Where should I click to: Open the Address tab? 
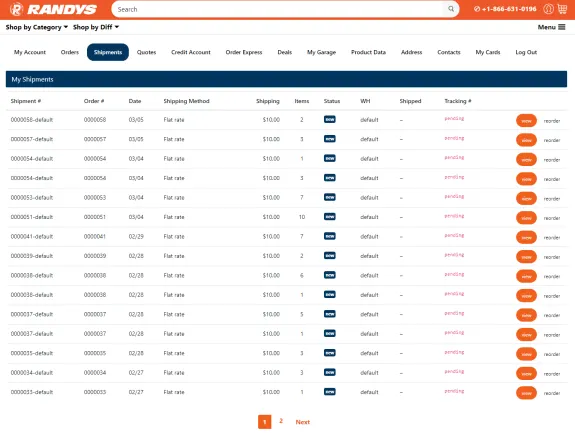[411, 52]
